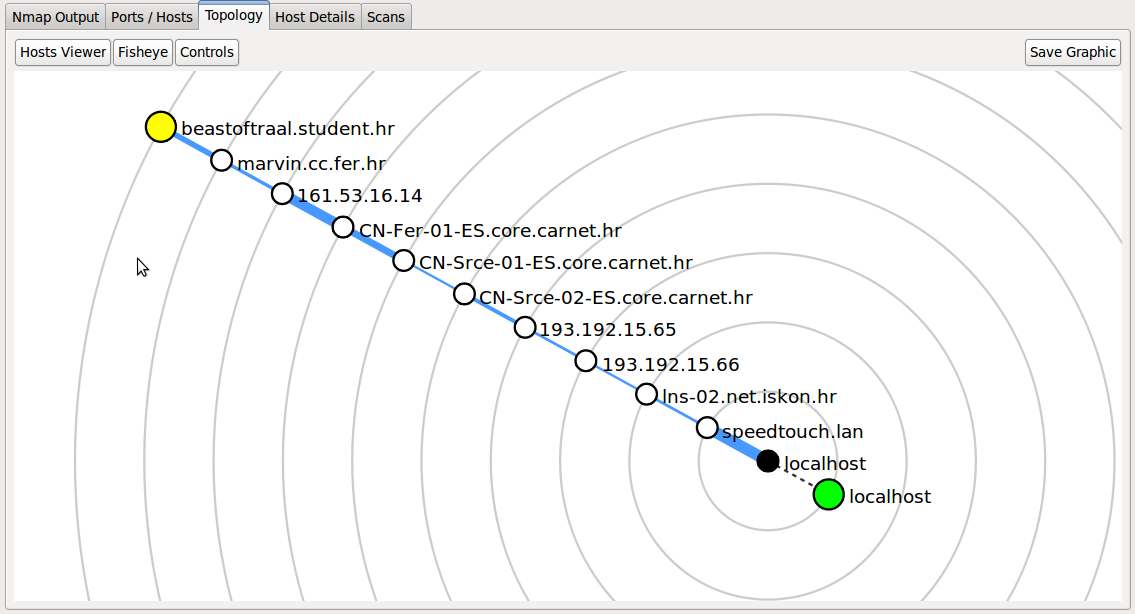The width and height of the screenshot is (1135, 614).
Task: Select the marvin.cc.fer.hr node circle
Action: 221,160
